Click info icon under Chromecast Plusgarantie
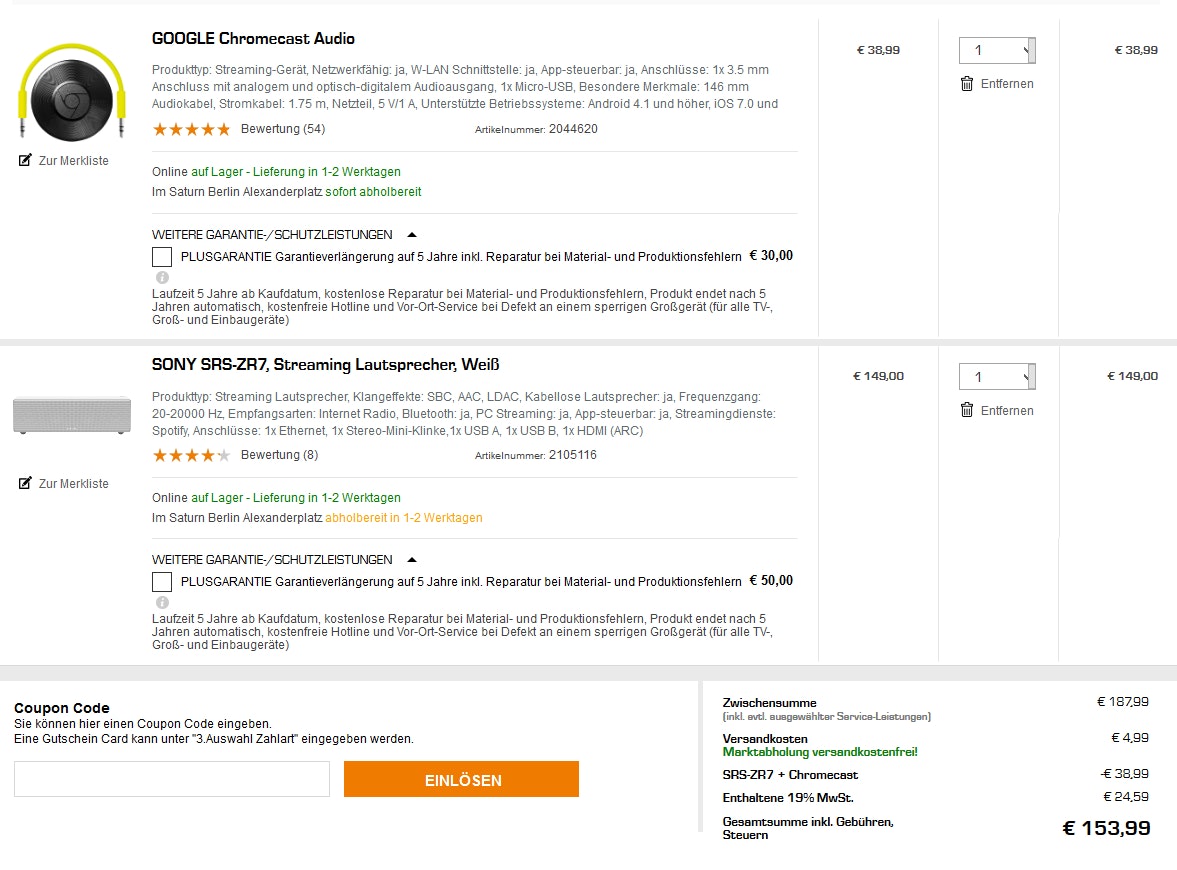The image size is (1177, 870). [x=162, y=277]
